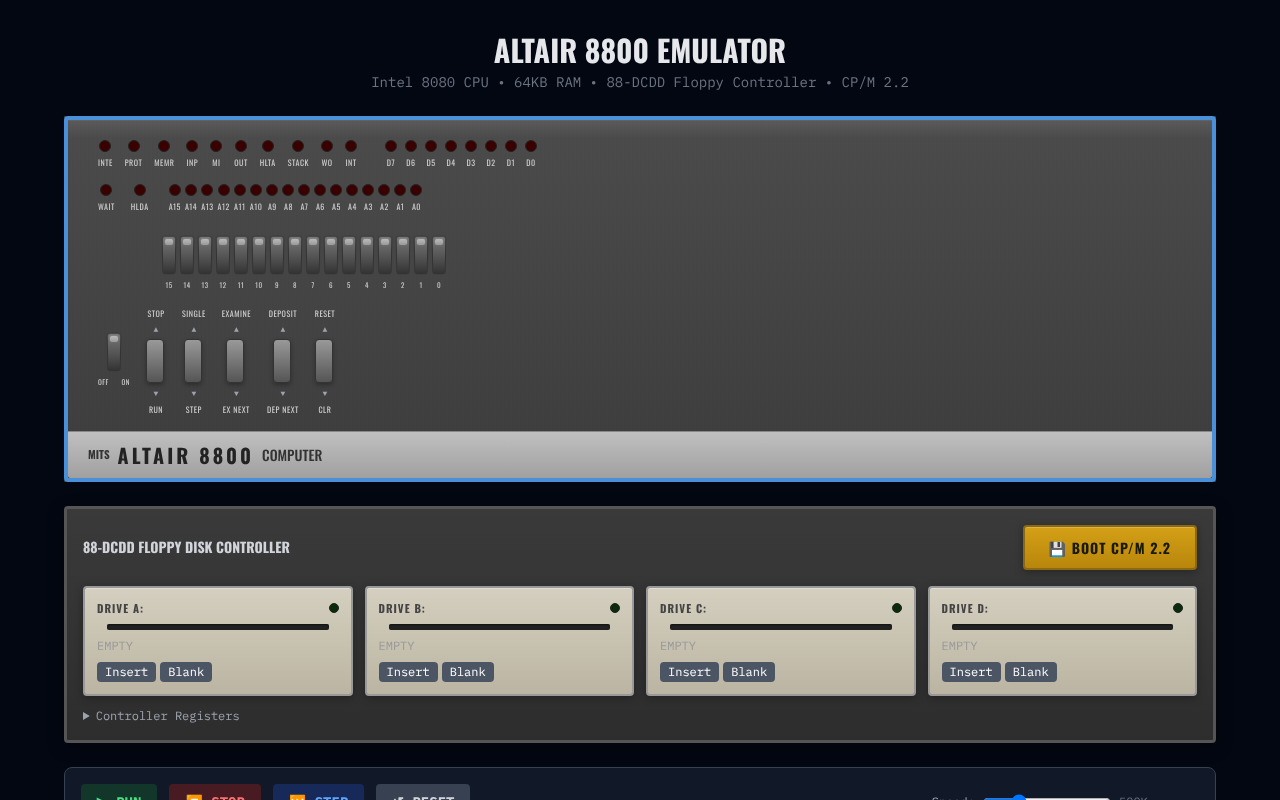This screenshot has width=1280, height=800.
Task: Click the "DRIVE D:" label
Action: pos(965,608)
